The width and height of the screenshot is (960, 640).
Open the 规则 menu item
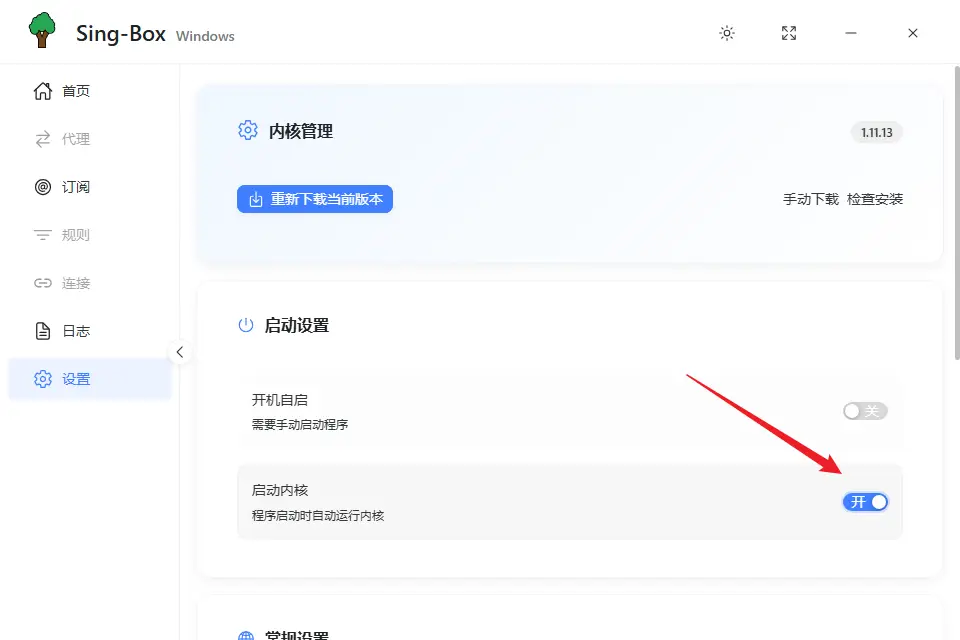(x=76, y=235)
